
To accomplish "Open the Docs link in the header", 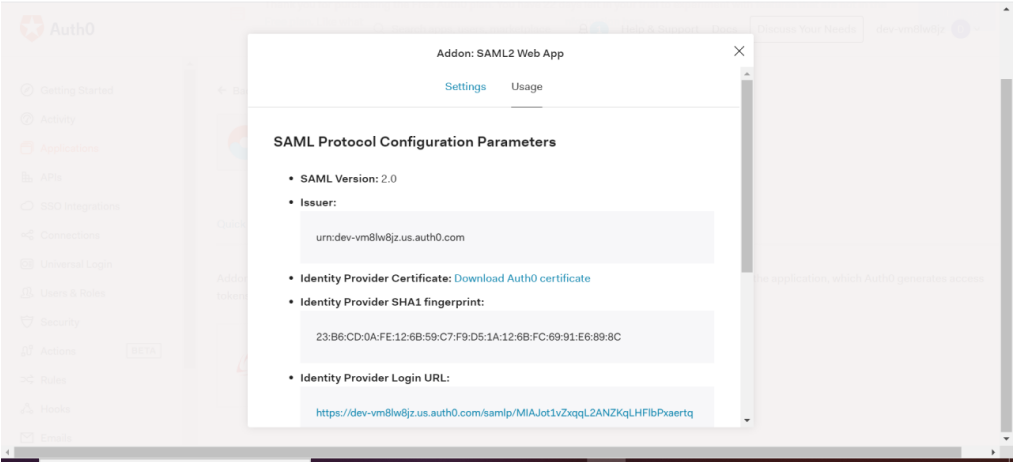I will tap(724, 29).
